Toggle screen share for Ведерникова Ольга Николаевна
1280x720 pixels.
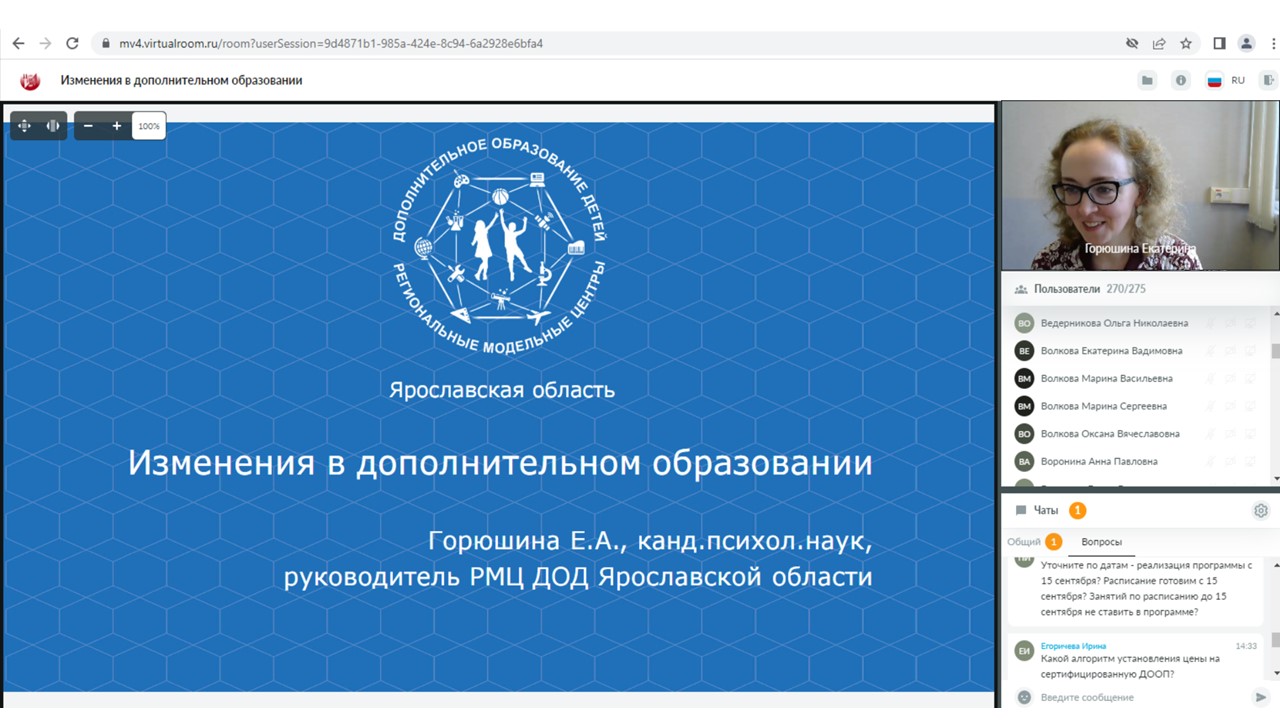point(1250,323)
